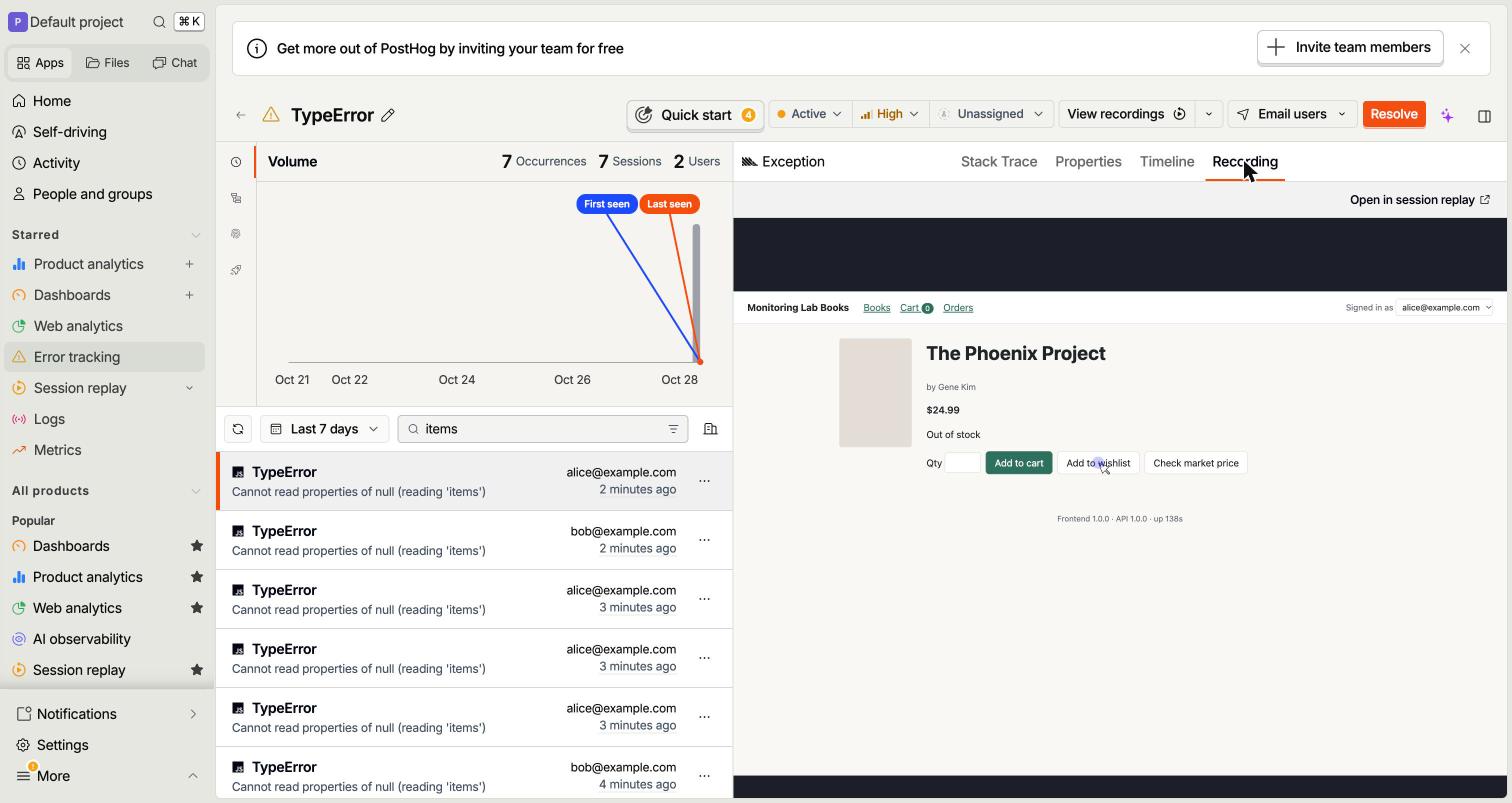Dismiss the invite-your-team banner

pyautogui.click(x=1465, y=48)
